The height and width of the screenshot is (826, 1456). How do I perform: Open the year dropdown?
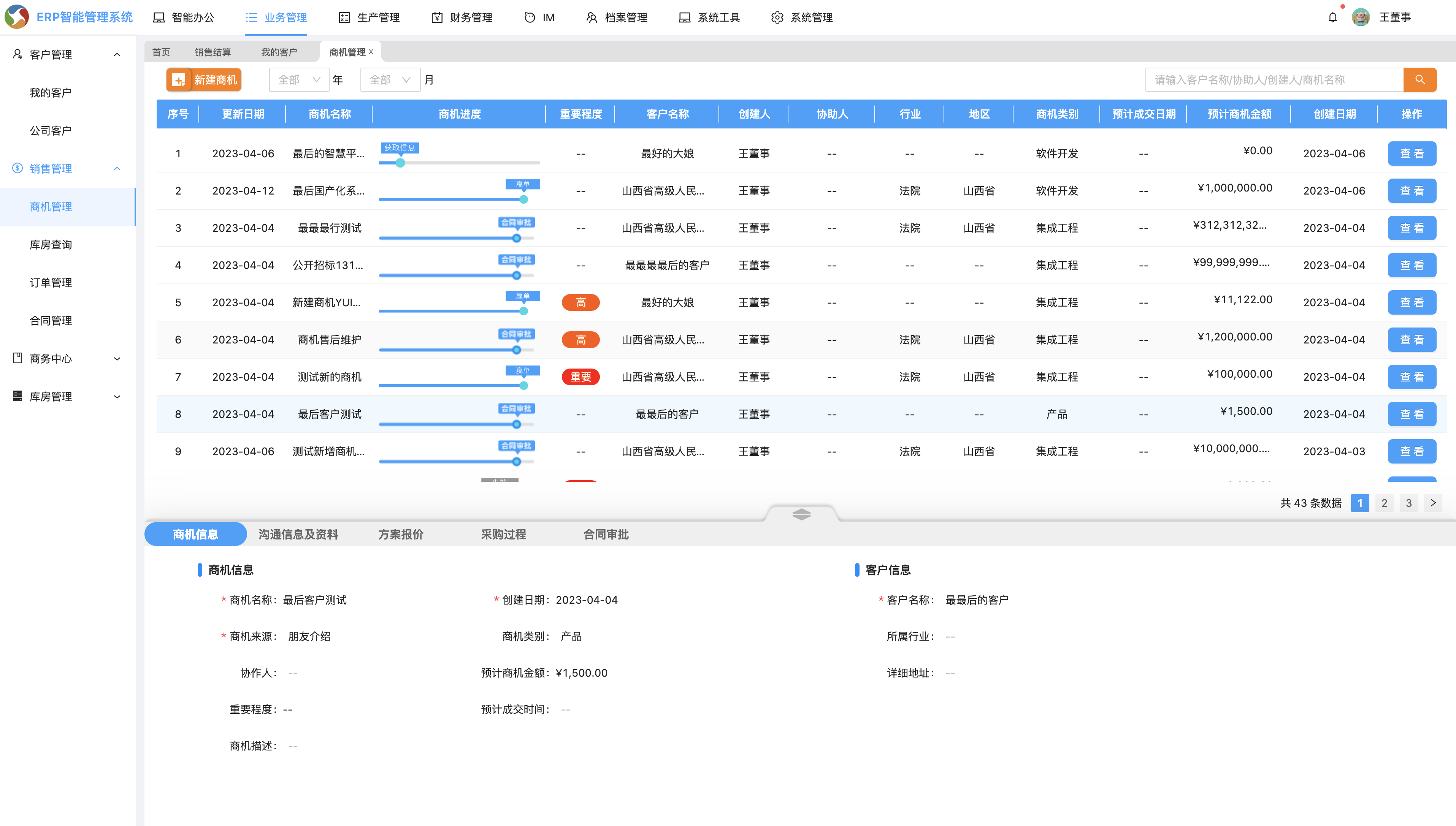click(x=299, y=80)
